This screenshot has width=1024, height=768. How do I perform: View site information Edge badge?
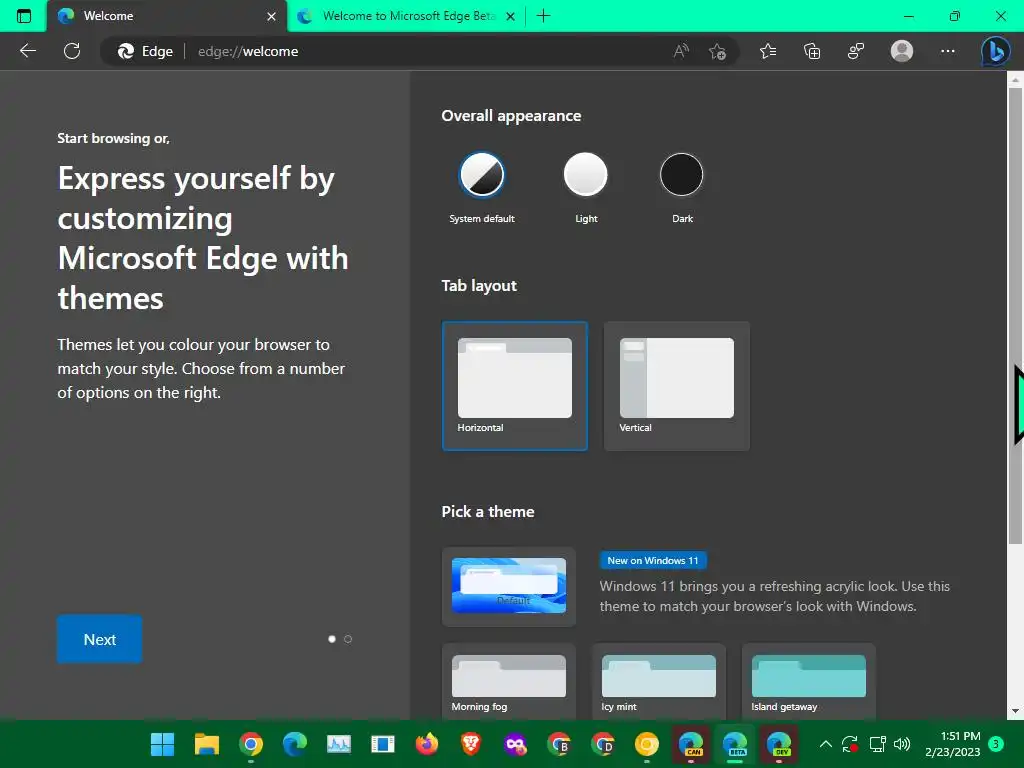click(x=146, y=51)
